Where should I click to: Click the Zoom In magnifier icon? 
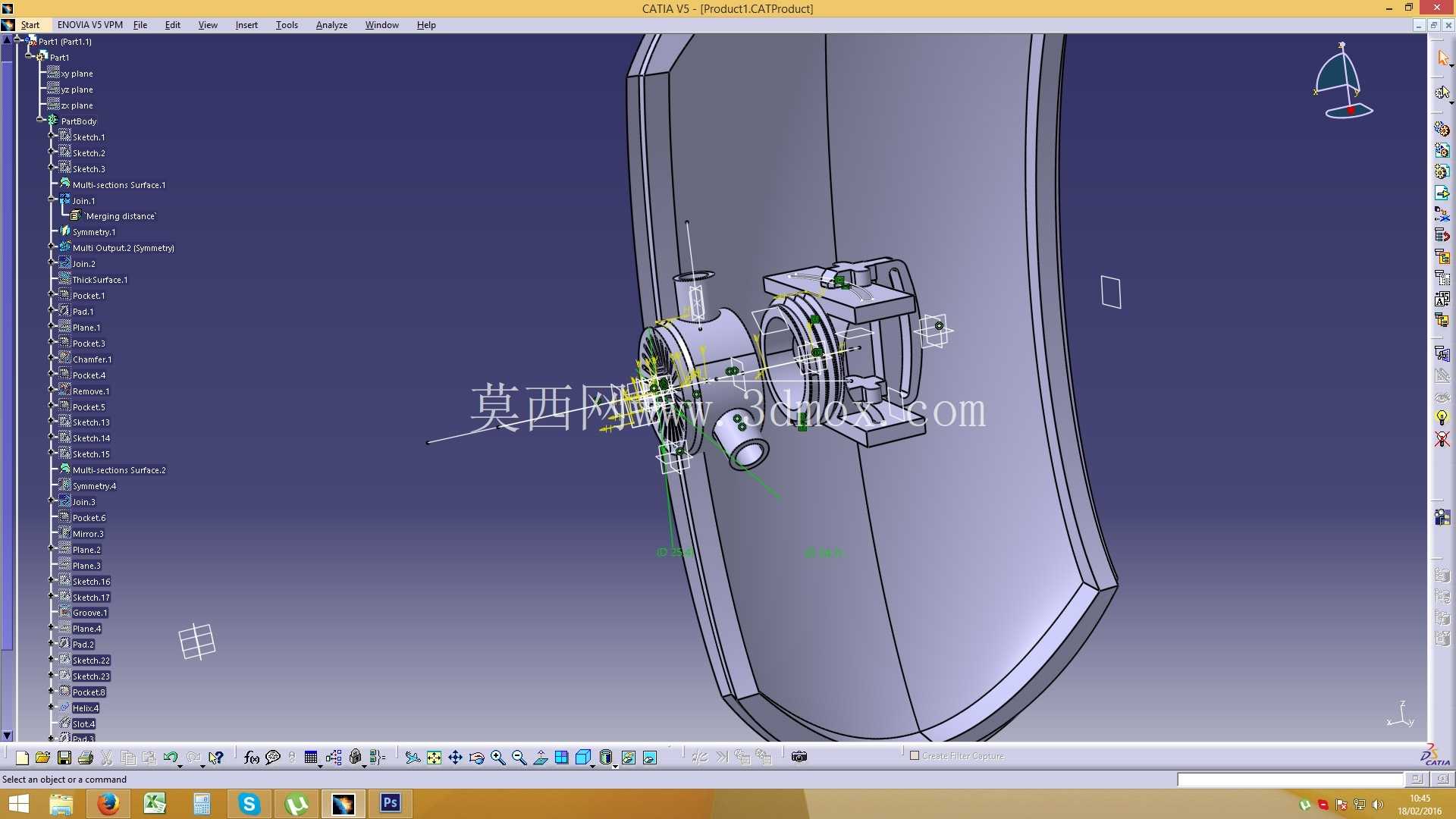click(x=498, y=758)
